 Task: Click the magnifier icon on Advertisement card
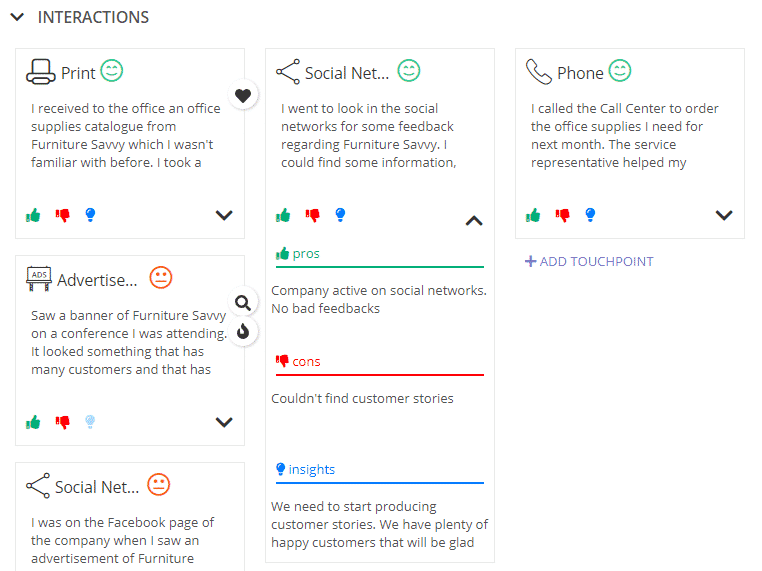tap(243, 303)
